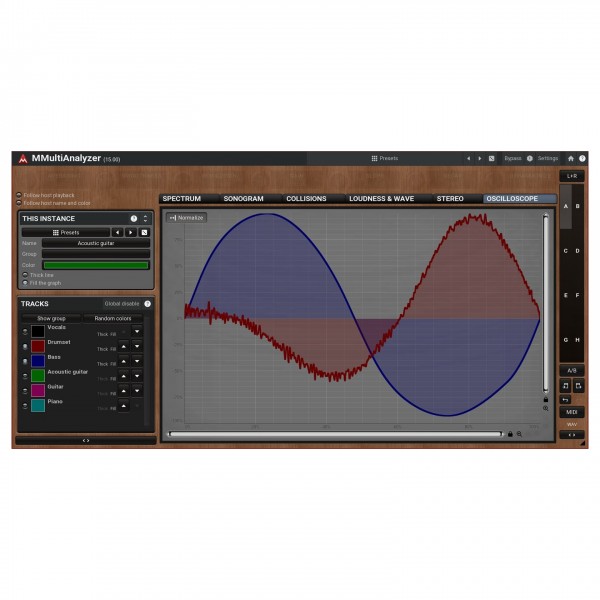The image size is (600, 600).
Task: Load previous preset in THIS INSTANCE
Action: [x=117, y=233]
